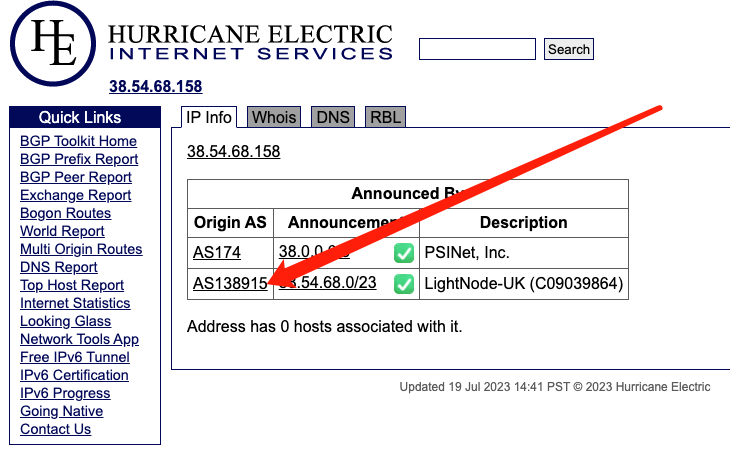The height and width of the screenshot is (451, 730).
Task: Open the IPv6 Certification link
Action: click(x=74, y=375)
